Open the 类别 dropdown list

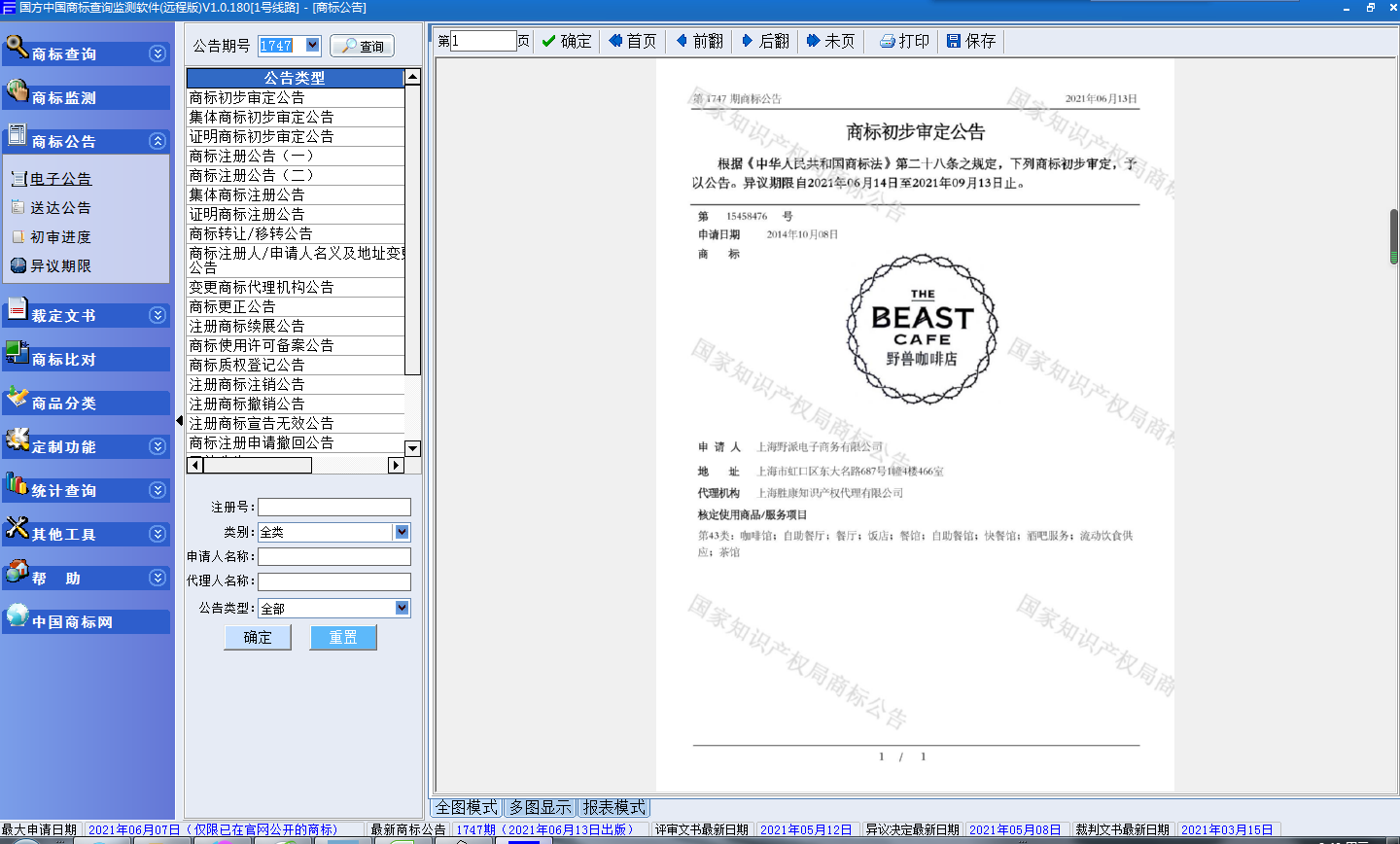402,532
